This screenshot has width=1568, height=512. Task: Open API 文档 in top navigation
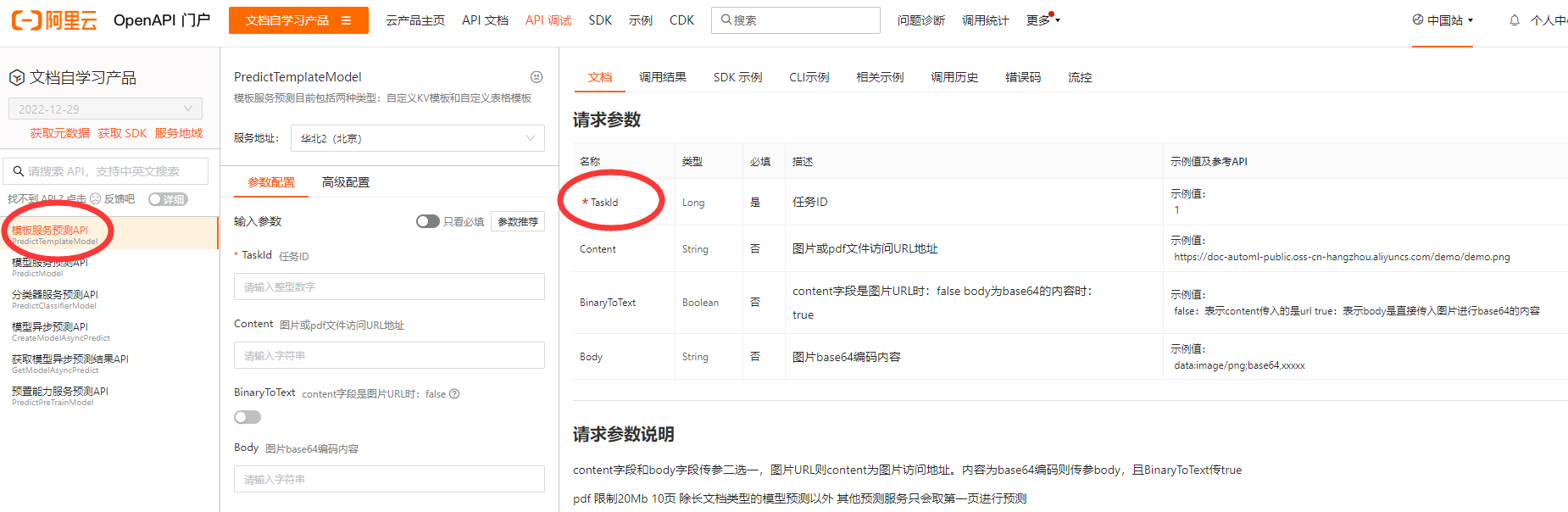click(x=485, y=20)
